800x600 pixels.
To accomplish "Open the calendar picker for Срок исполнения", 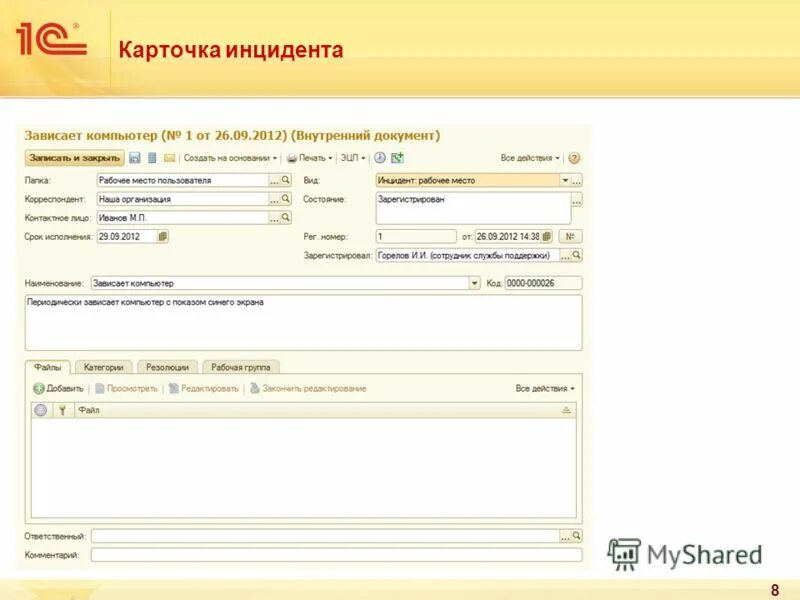I will [x=163, y=237].
